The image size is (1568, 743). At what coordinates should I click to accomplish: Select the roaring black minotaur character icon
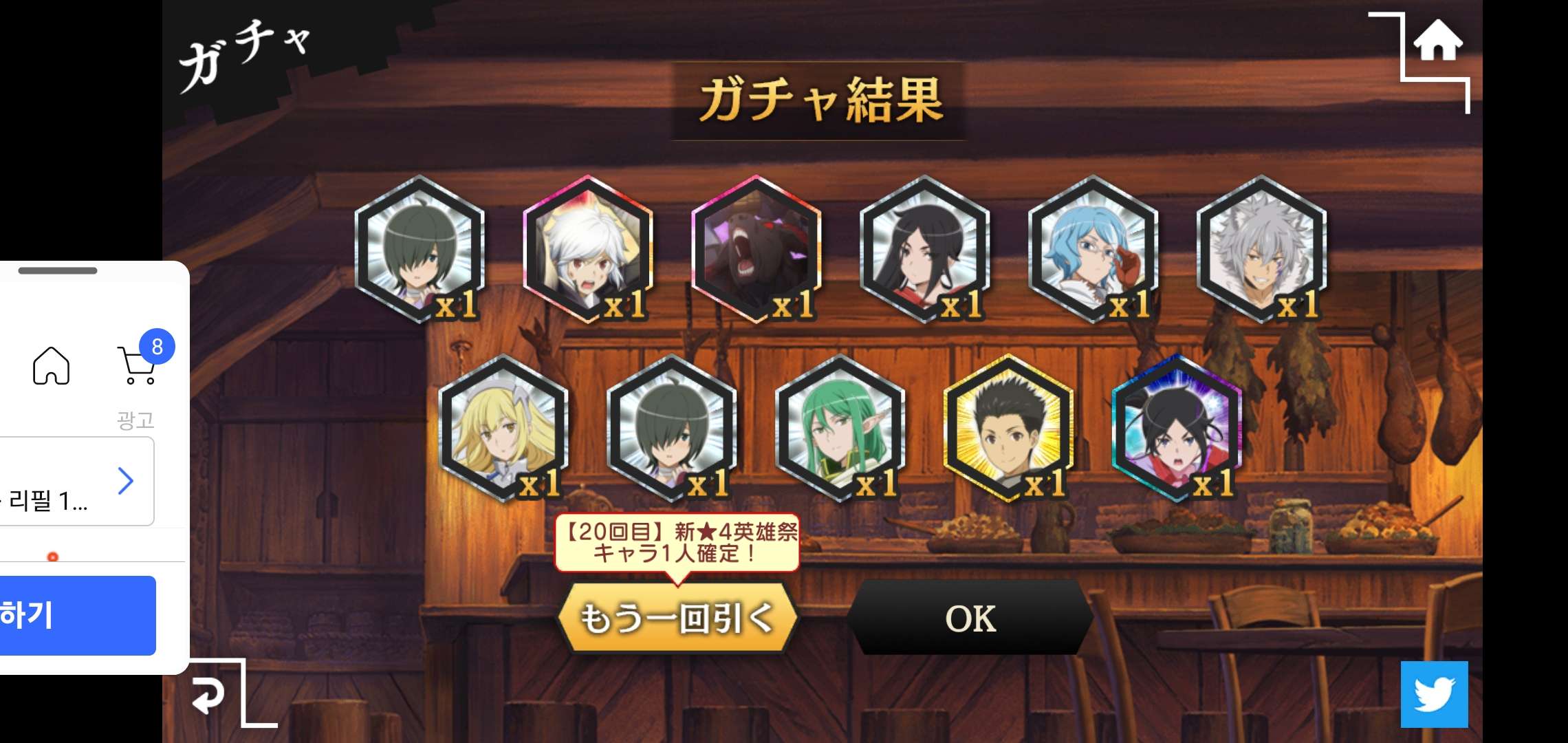tap(756, 249)
